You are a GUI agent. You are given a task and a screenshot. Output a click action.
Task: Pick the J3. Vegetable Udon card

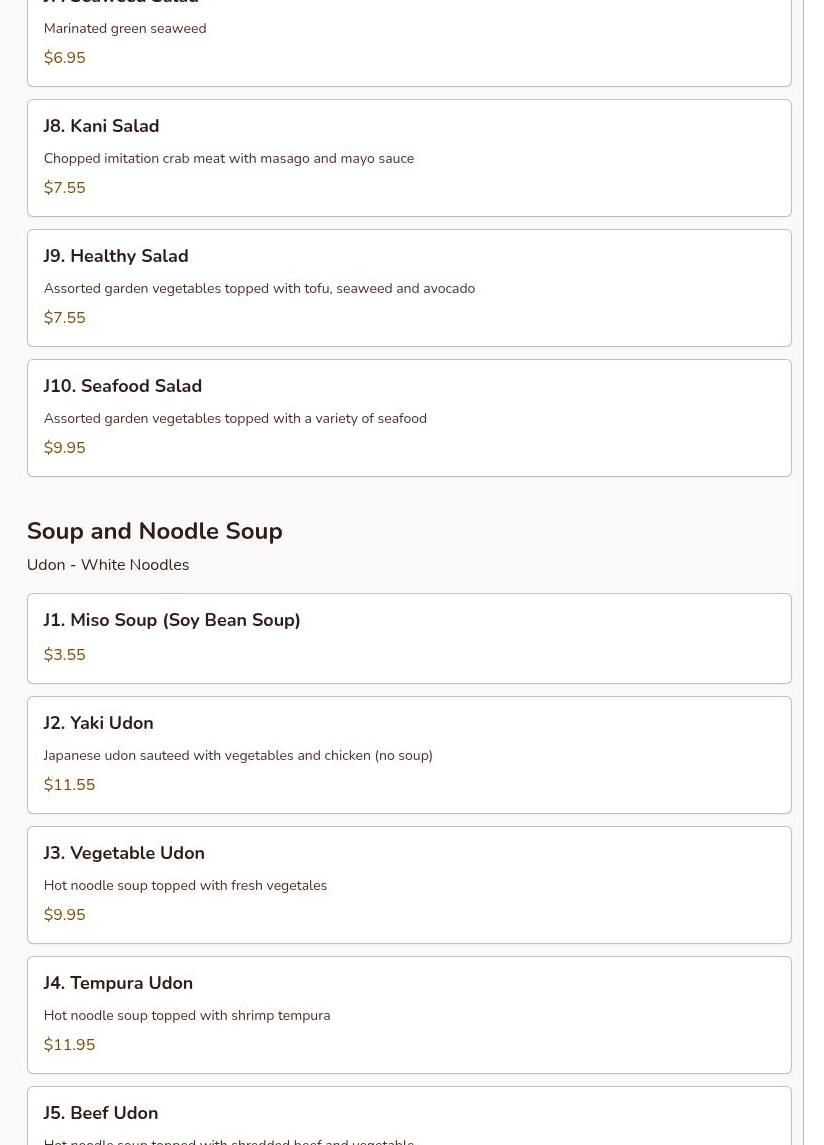[409, 885]
